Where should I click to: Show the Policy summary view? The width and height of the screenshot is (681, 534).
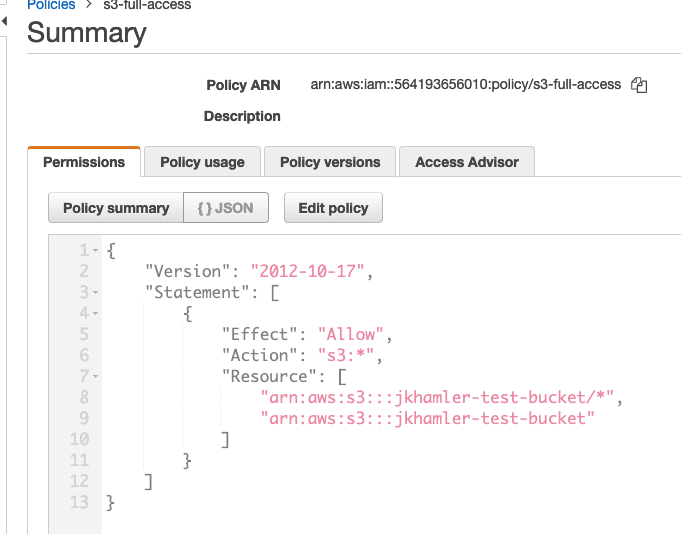[x=116, y=208]
